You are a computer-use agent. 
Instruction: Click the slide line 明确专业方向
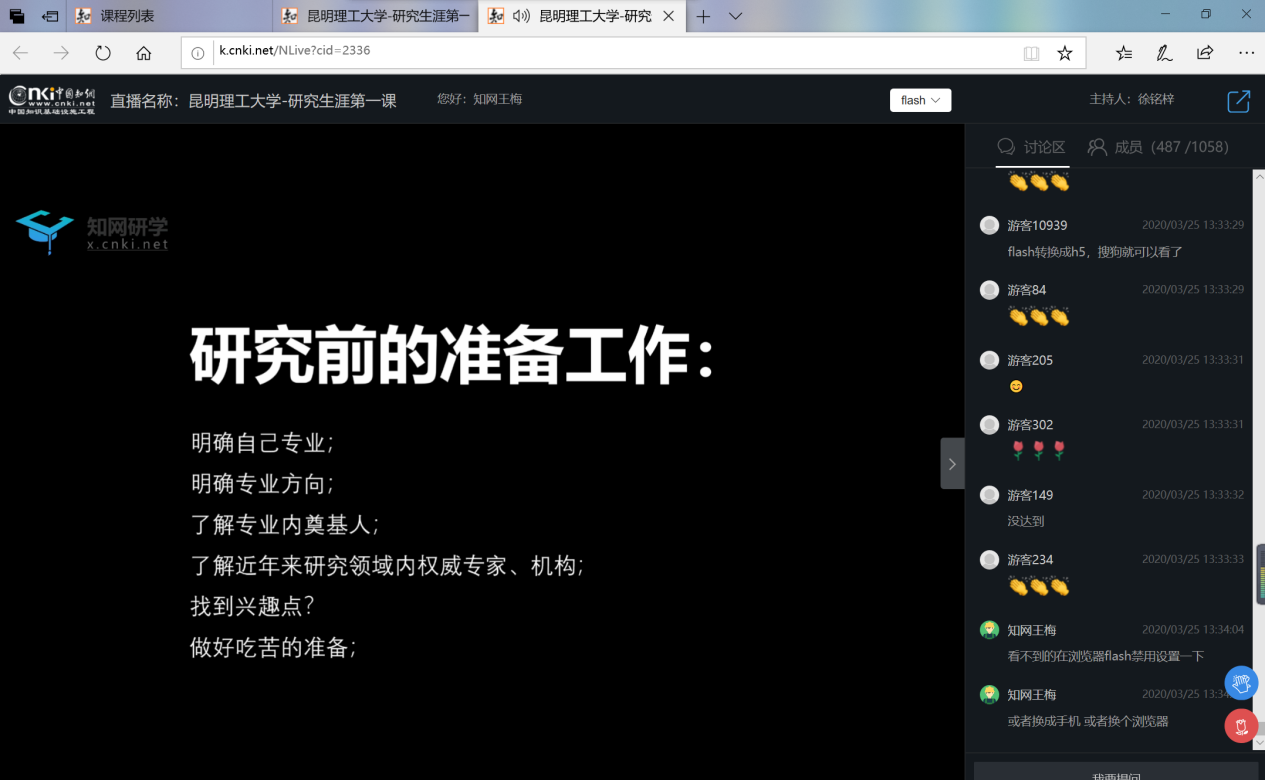coord(262,484)
